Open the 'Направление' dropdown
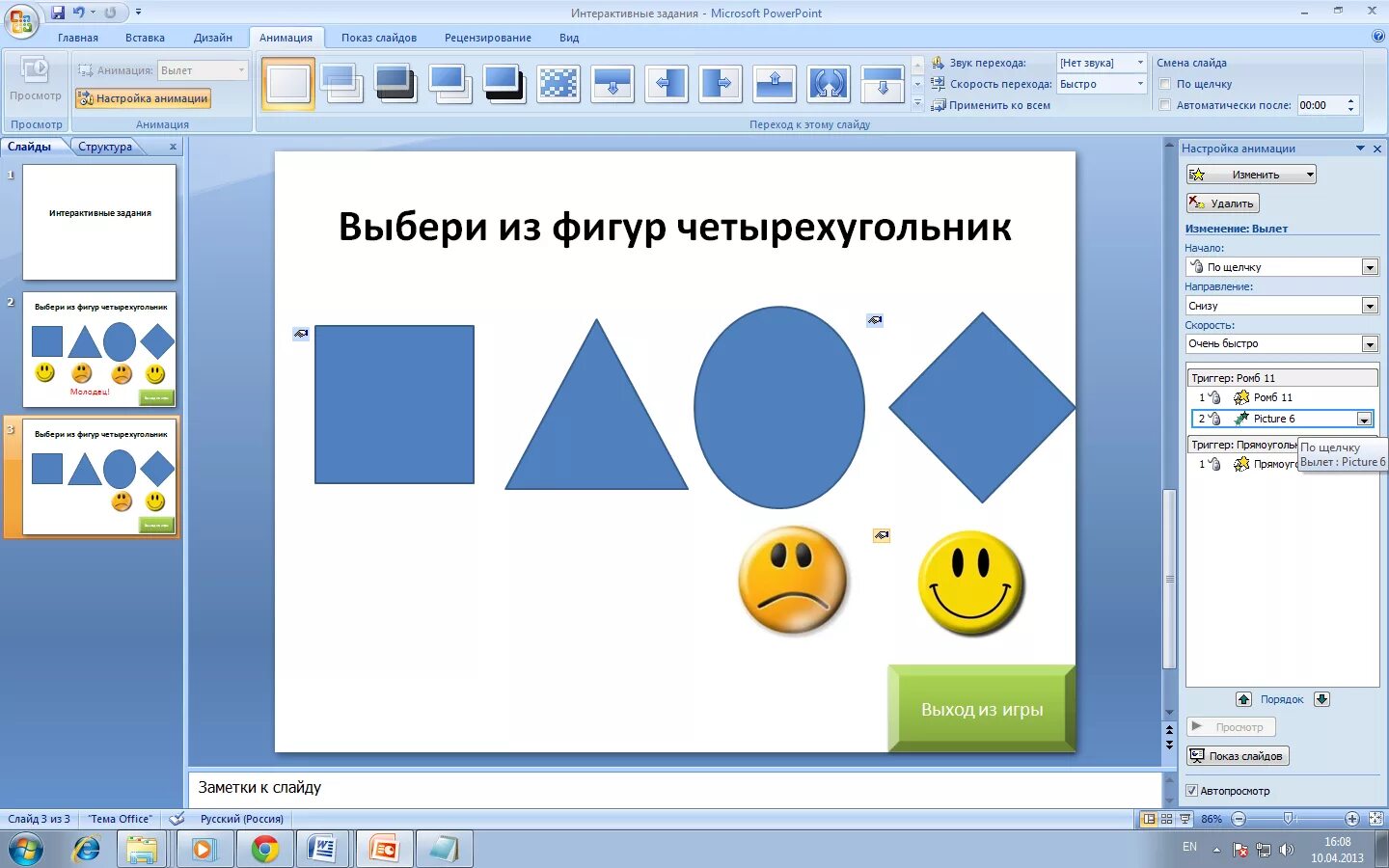 coord(1370,306)
